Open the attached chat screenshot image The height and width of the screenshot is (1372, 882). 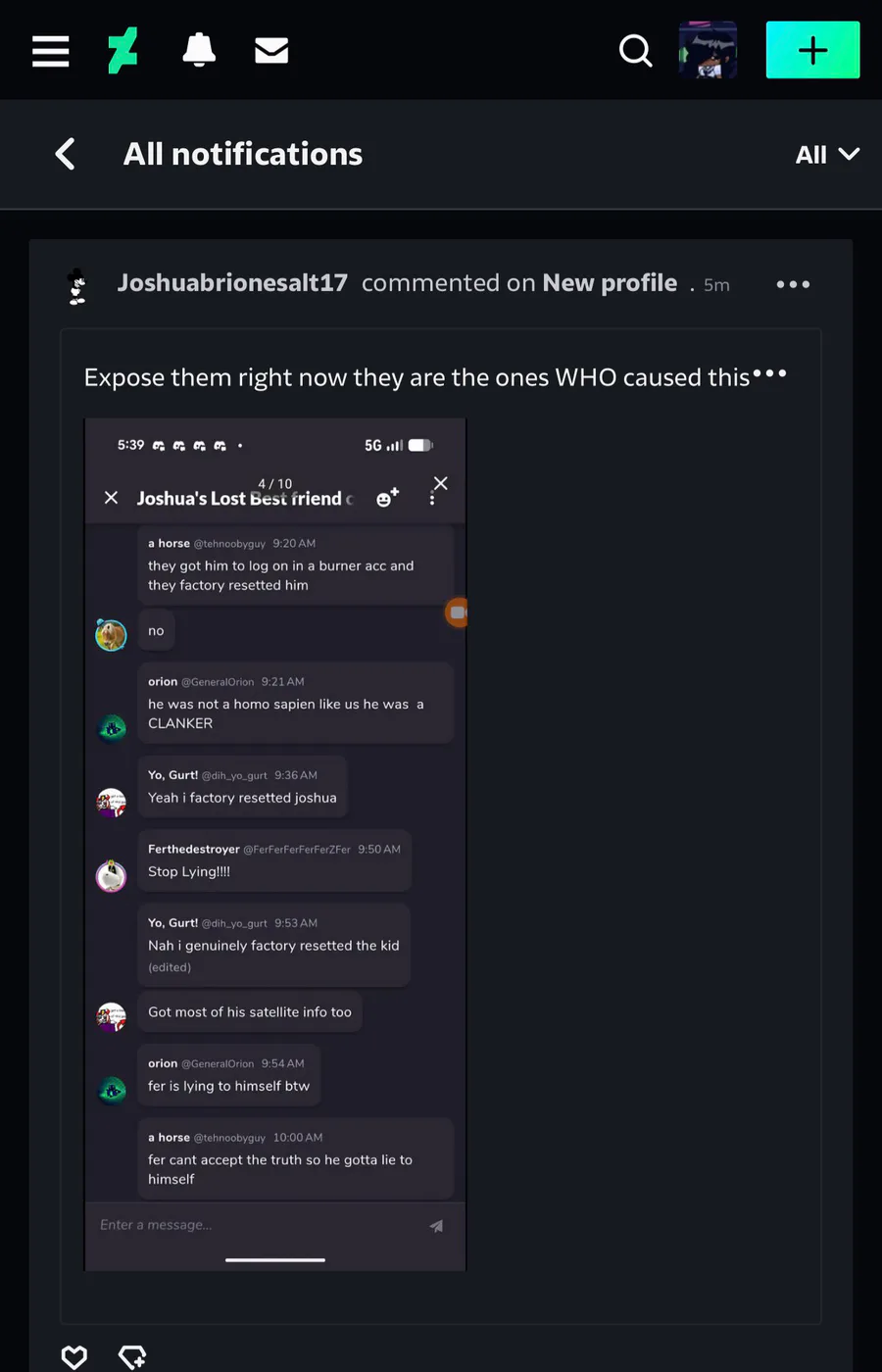pos(275,843)
